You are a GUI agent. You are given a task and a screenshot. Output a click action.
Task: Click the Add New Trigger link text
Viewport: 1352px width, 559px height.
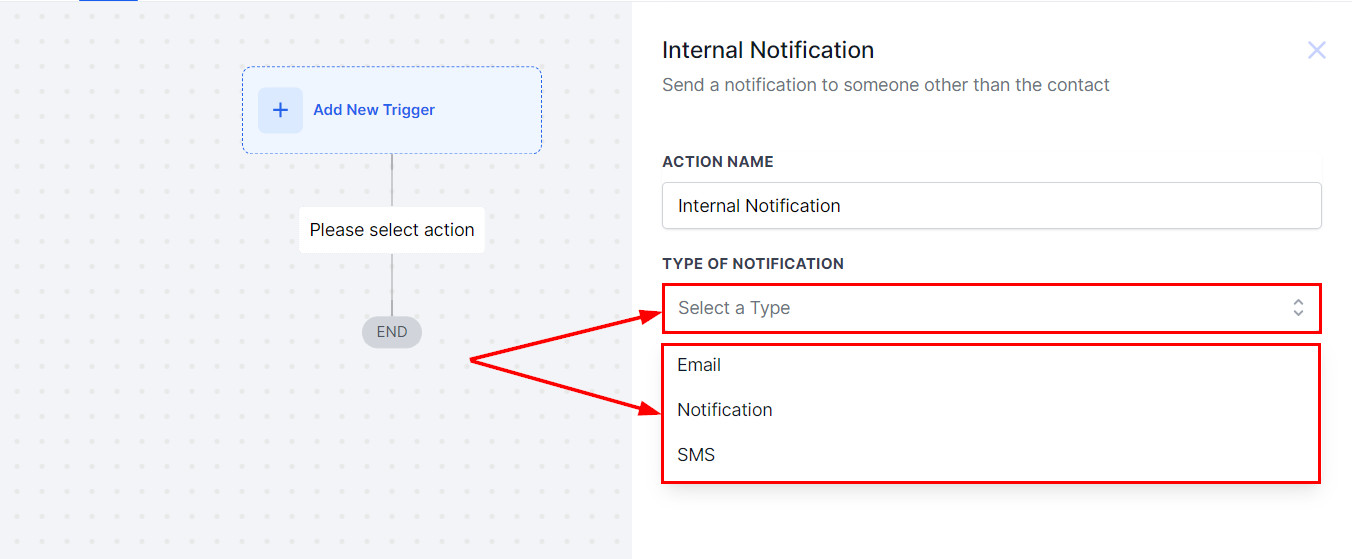374,110
